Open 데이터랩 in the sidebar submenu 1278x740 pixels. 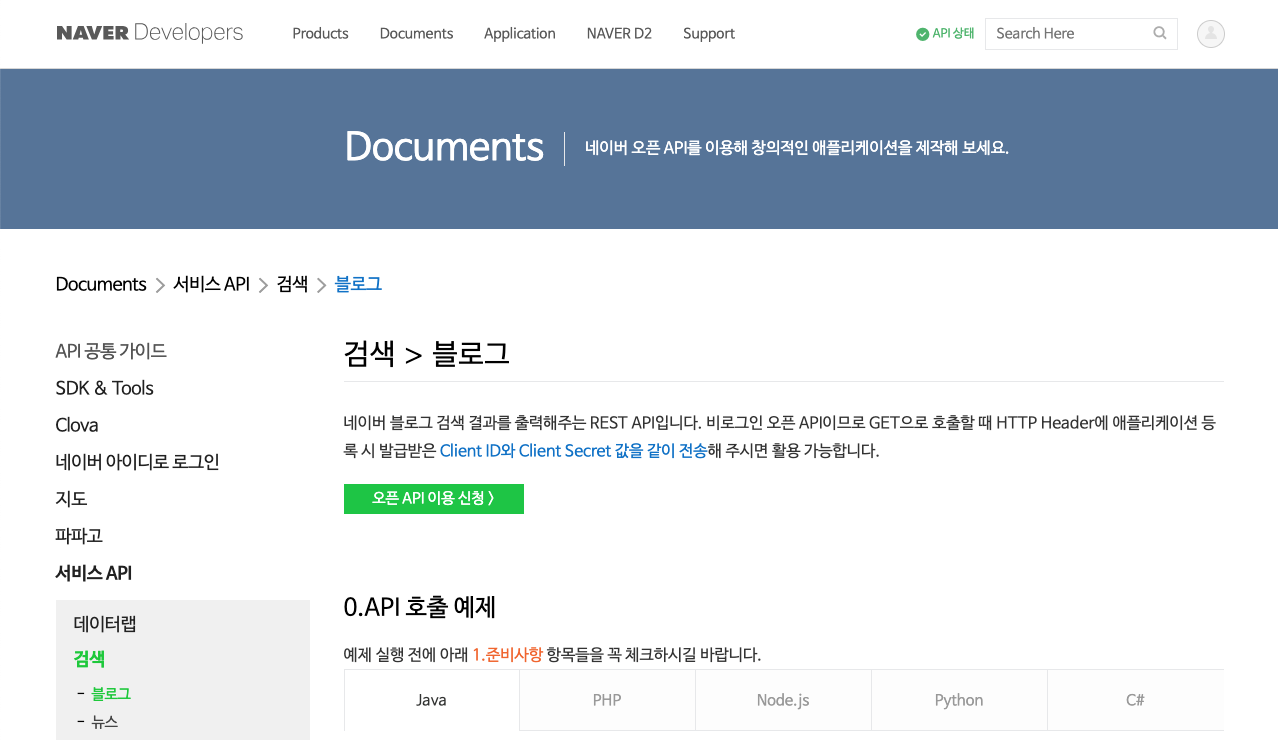[x=105, y=624]
